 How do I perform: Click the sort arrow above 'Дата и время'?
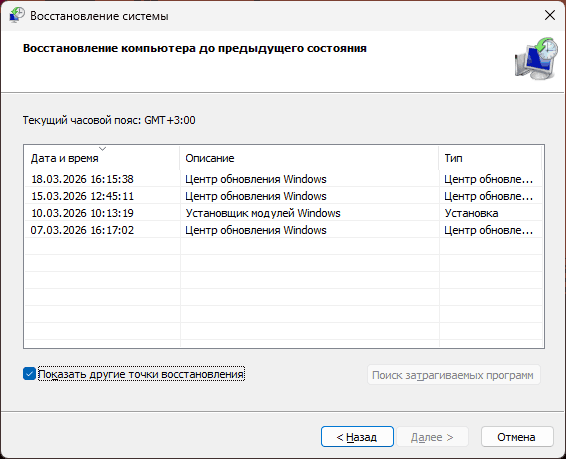point(103,148)
